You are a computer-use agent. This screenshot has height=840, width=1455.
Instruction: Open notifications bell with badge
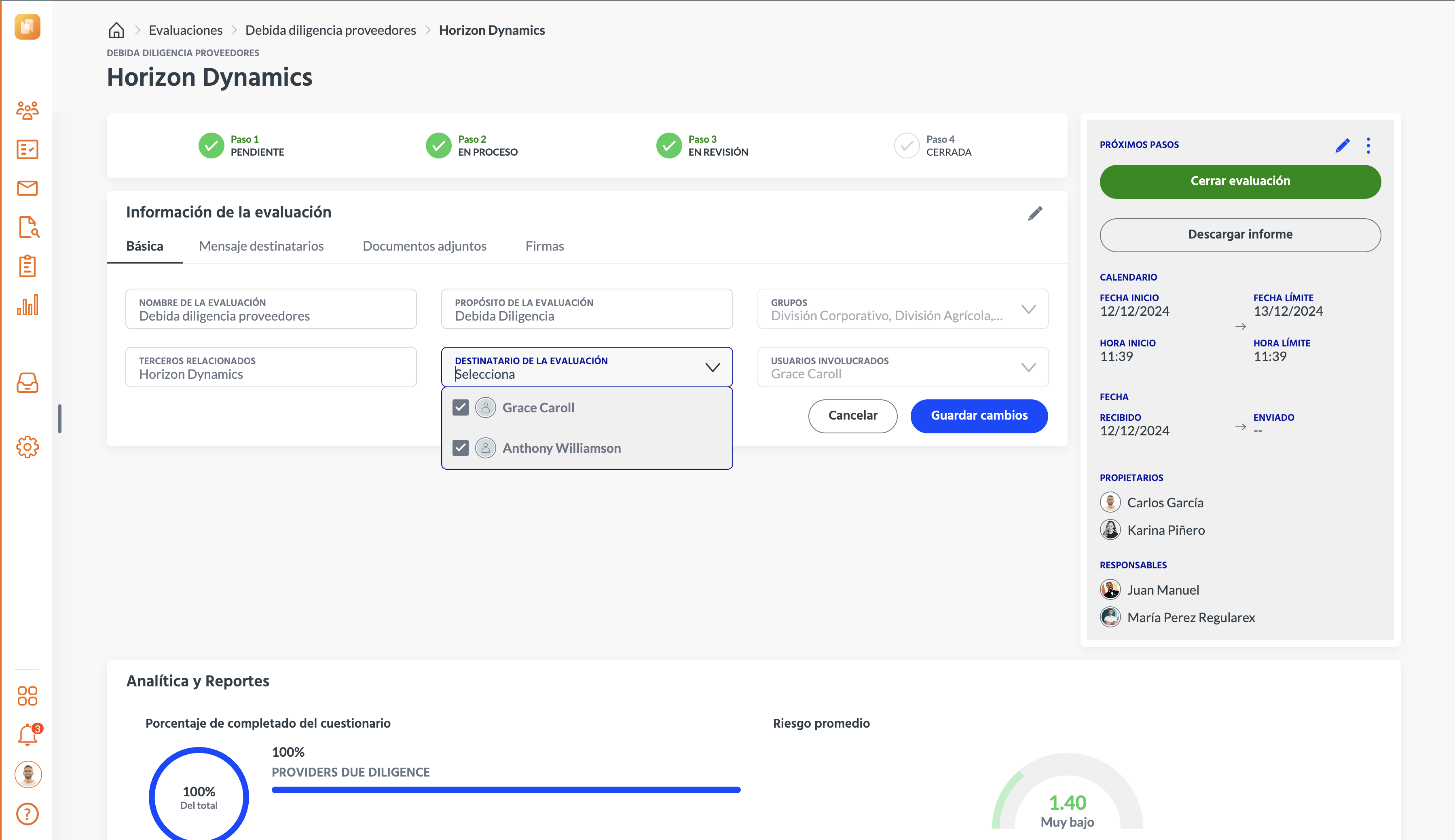coord(28,735)
